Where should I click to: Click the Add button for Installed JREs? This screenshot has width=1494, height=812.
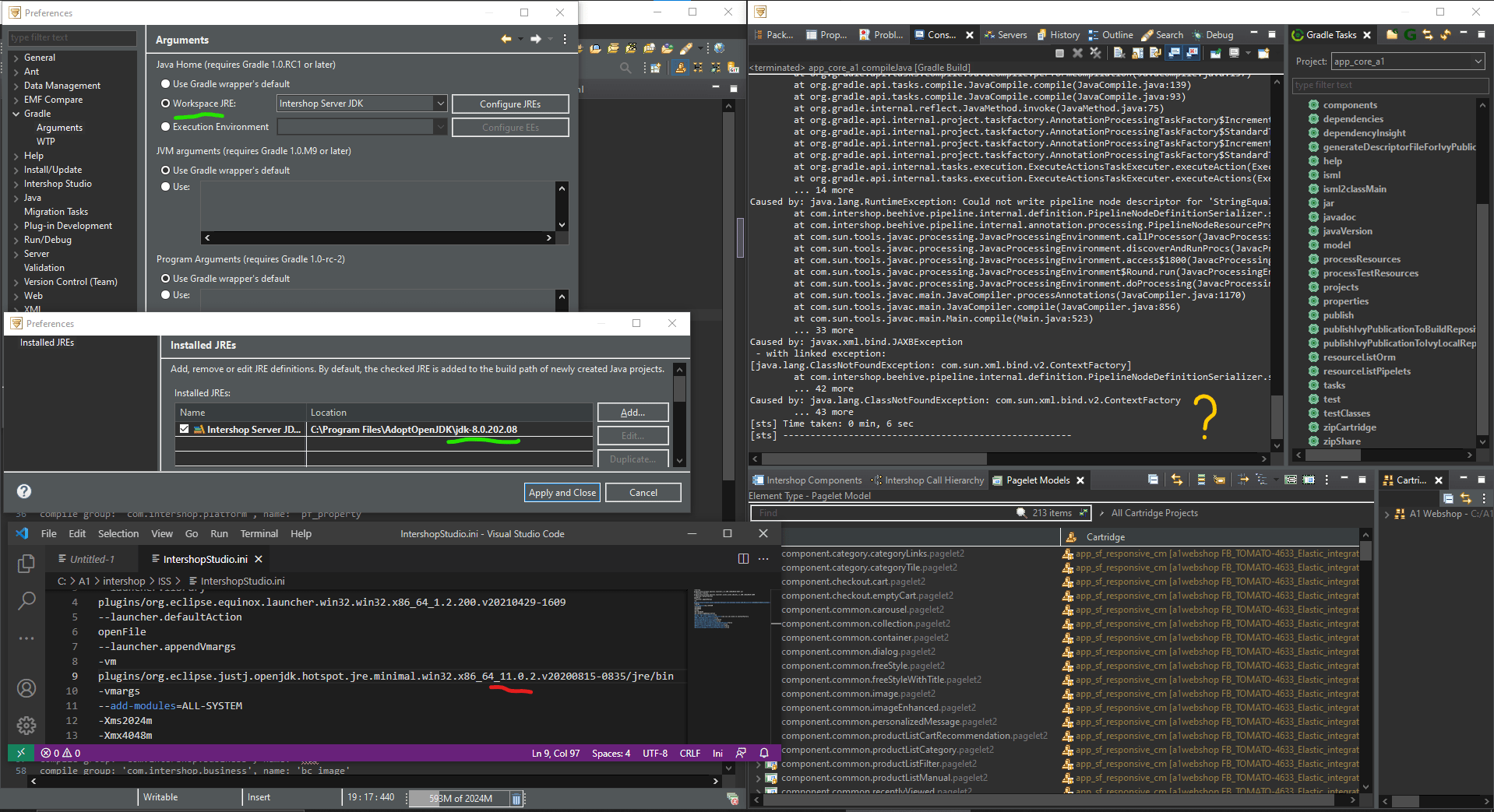[632, 412]
